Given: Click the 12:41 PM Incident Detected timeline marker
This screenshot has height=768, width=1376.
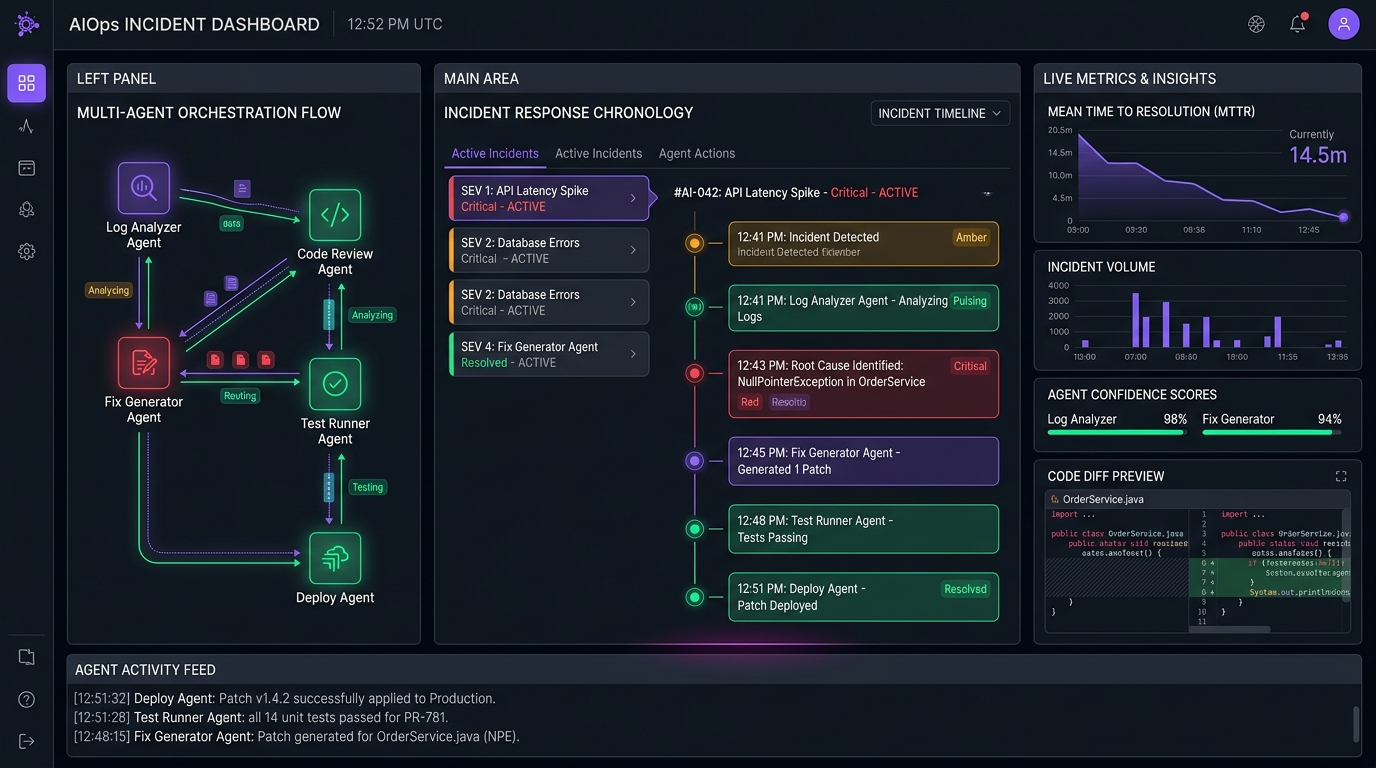Looking at the screenshot, I should tap(695, 243).
